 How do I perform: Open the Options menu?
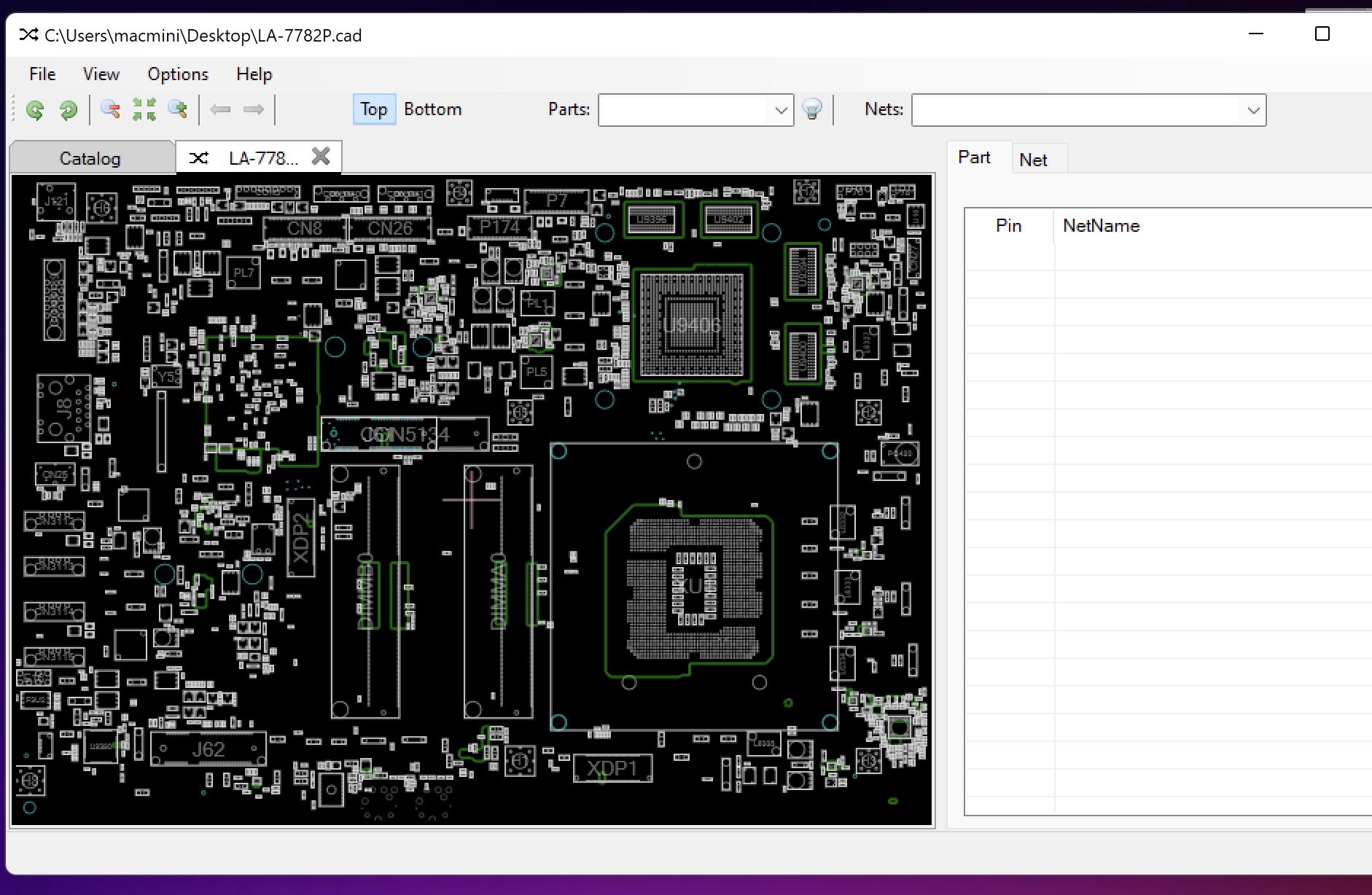click(178, 74)
